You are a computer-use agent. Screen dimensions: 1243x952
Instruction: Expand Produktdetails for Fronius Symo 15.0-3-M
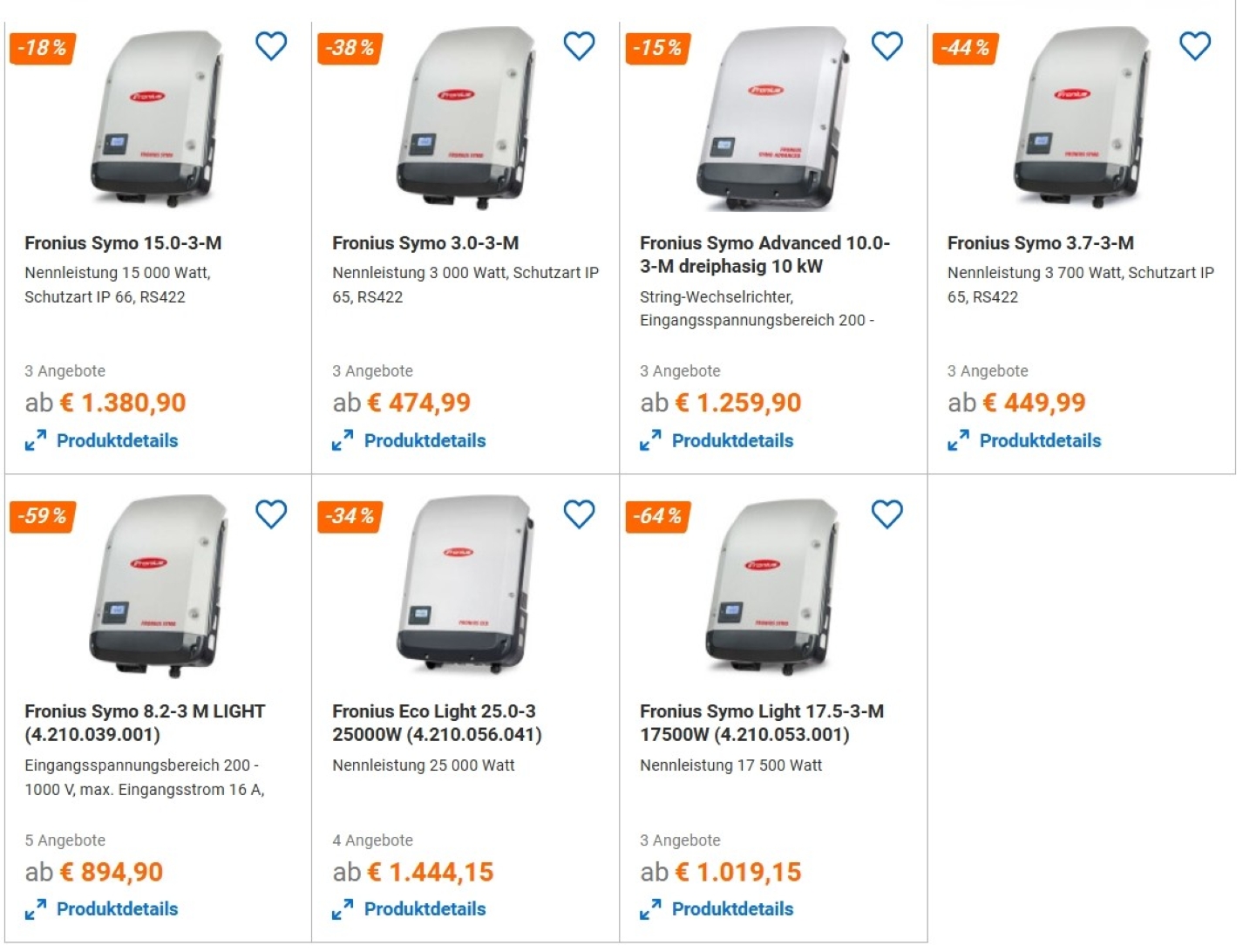[x=117, y=441]
